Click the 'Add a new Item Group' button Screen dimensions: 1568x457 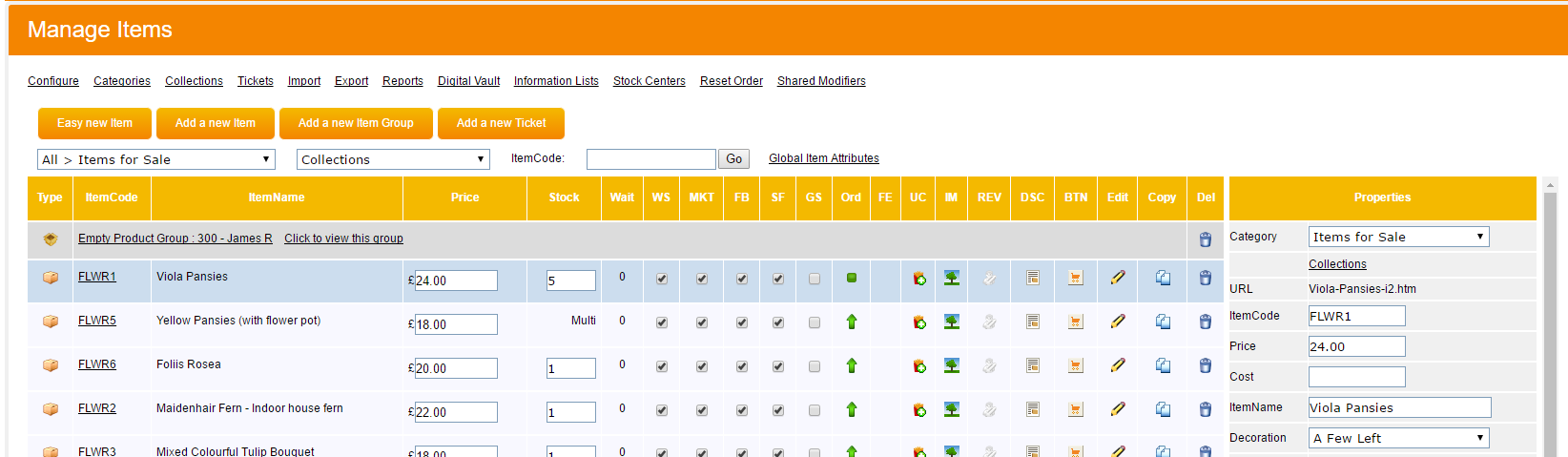356,123
